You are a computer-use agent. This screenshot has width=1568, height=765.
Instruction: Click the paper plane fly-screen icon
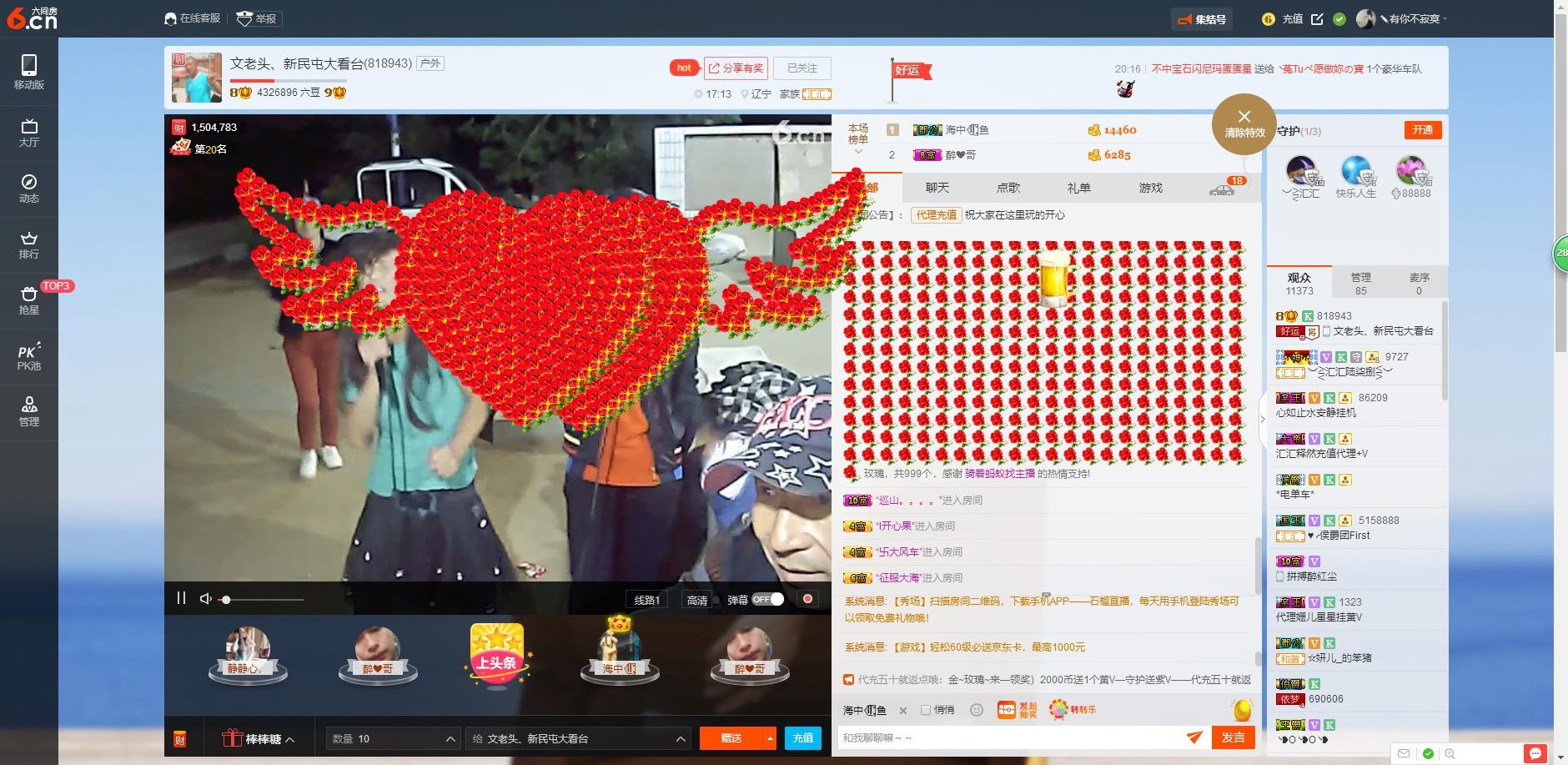coord(1194,737)
